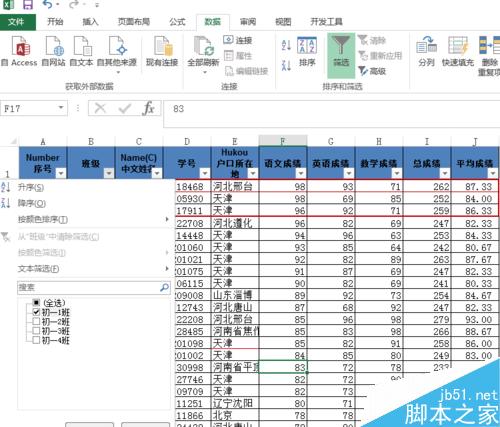Click the formula bar confirm checkmark
The image size is (500, 427).
pyautogui.click(x=124, y=108)
